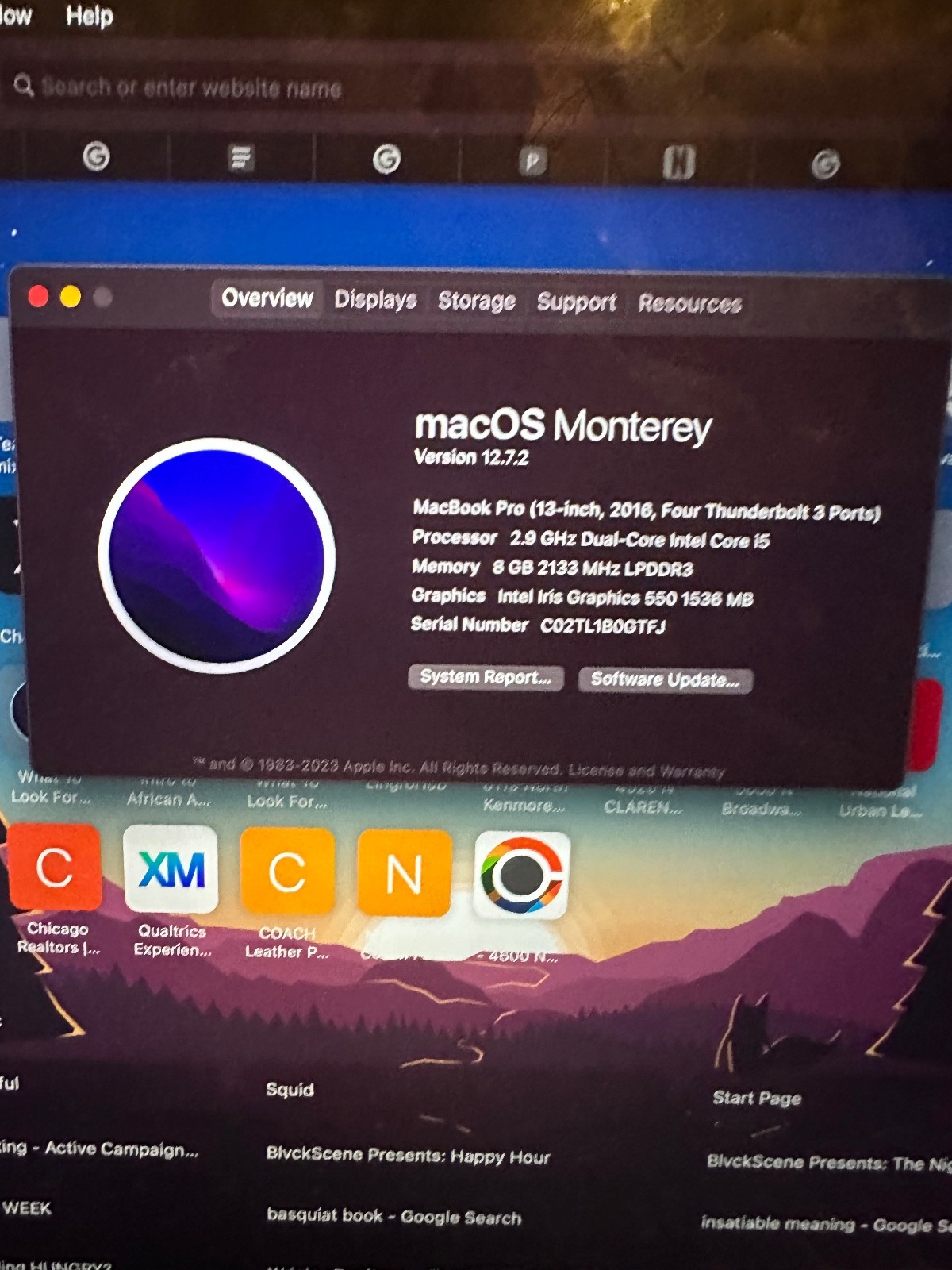Viewport: 952px width, 1270px height.
Task: Click the Urban Le... favorite label
Action: click(881, 811)
